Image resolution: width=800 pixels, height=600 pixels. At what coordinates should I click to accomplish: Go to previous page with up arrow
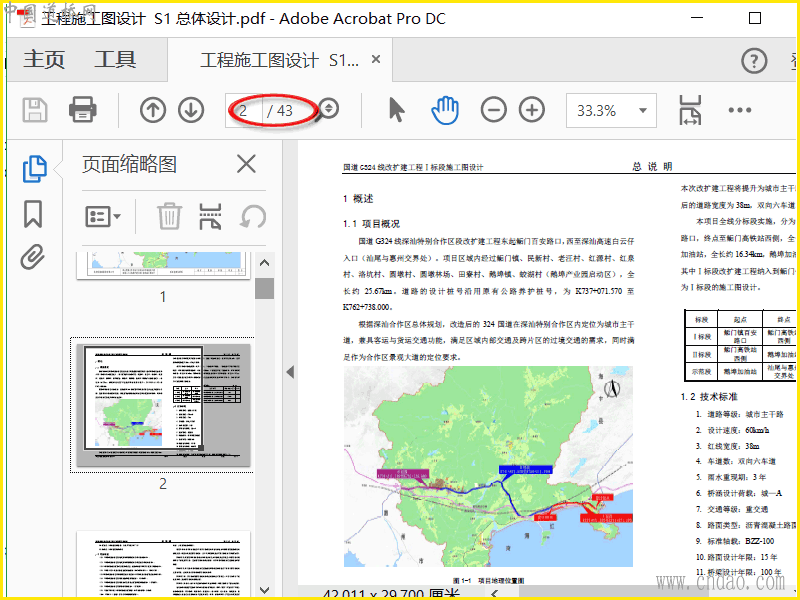[x=153, y=110]
